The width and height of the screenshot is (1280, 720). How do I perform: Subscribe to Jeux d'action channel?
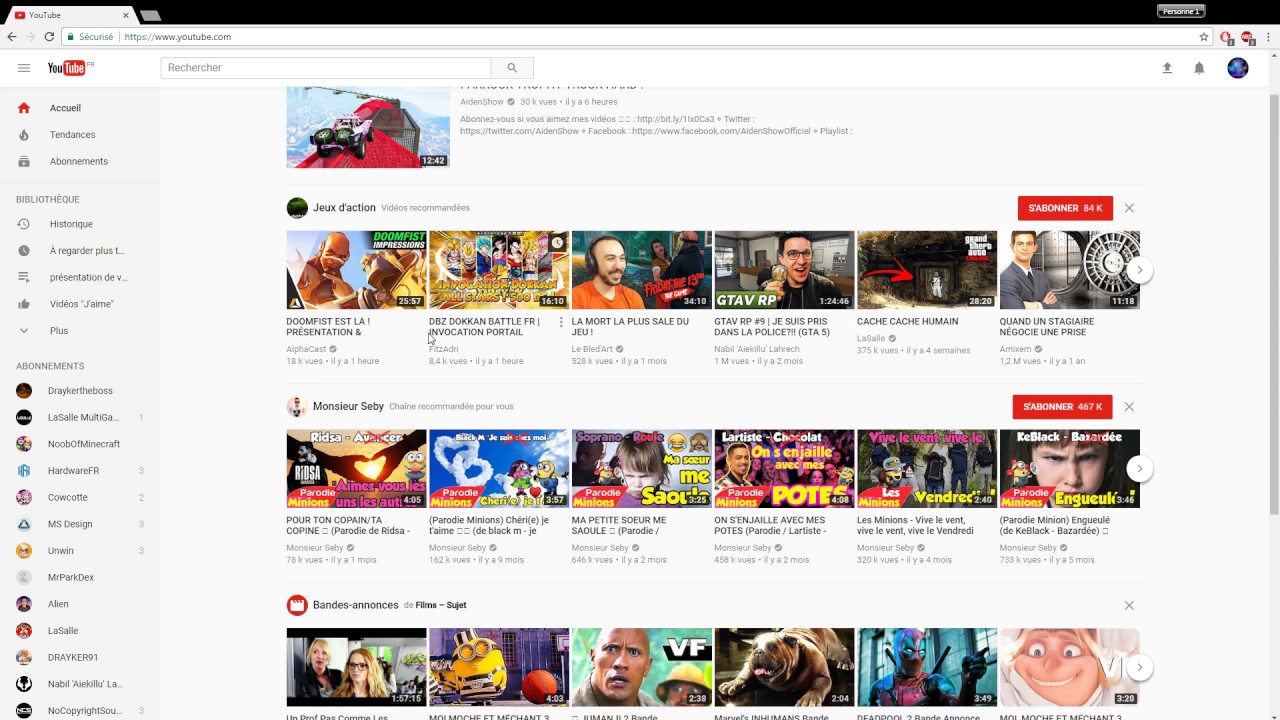[1065, 208]
